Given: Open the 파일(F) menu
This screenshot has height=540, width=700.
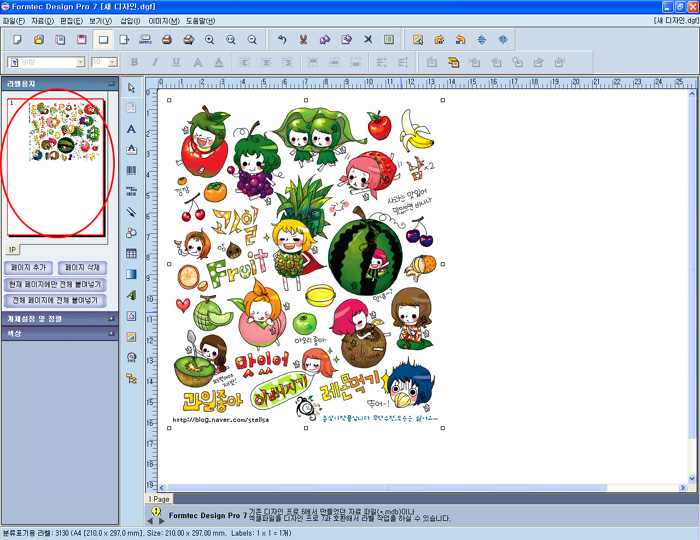Looking at the screenshot, I should point(13,21).
